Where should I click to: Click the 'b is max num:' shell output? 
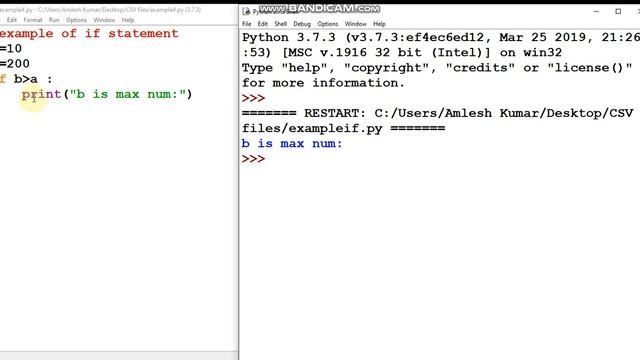click(x=292, y=144)
